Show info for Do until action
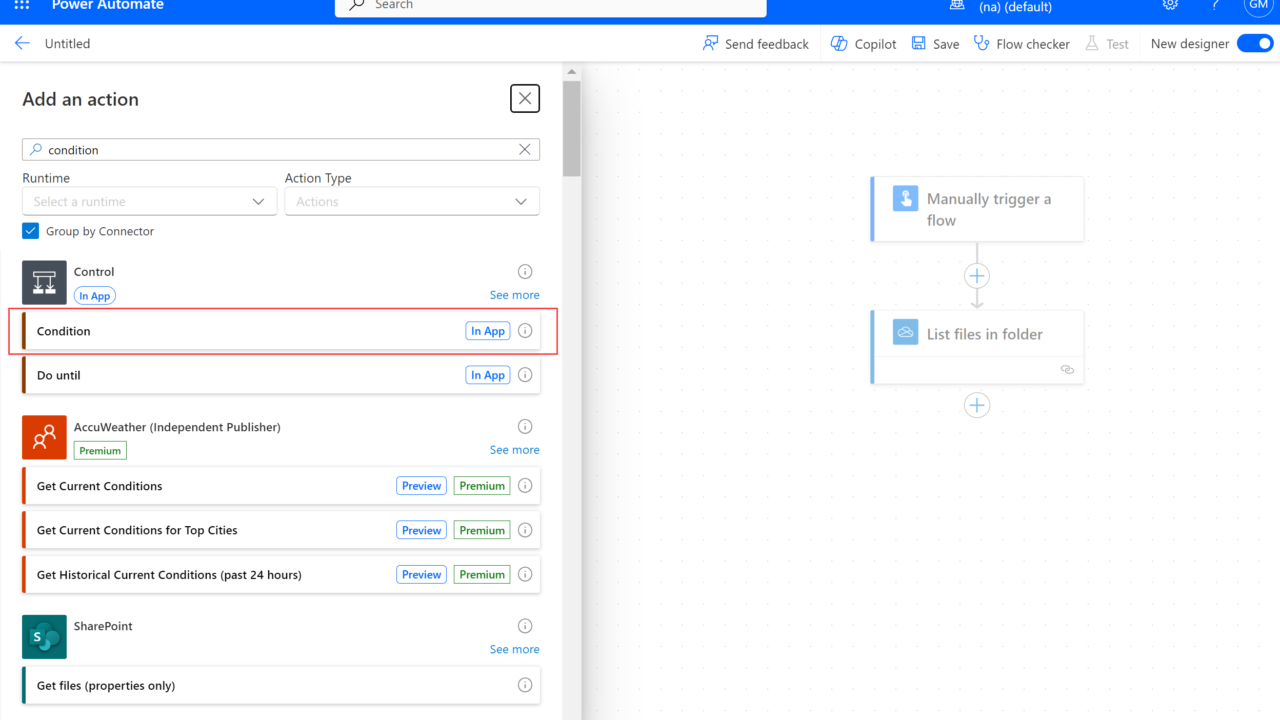 click(x=525, y=375)
